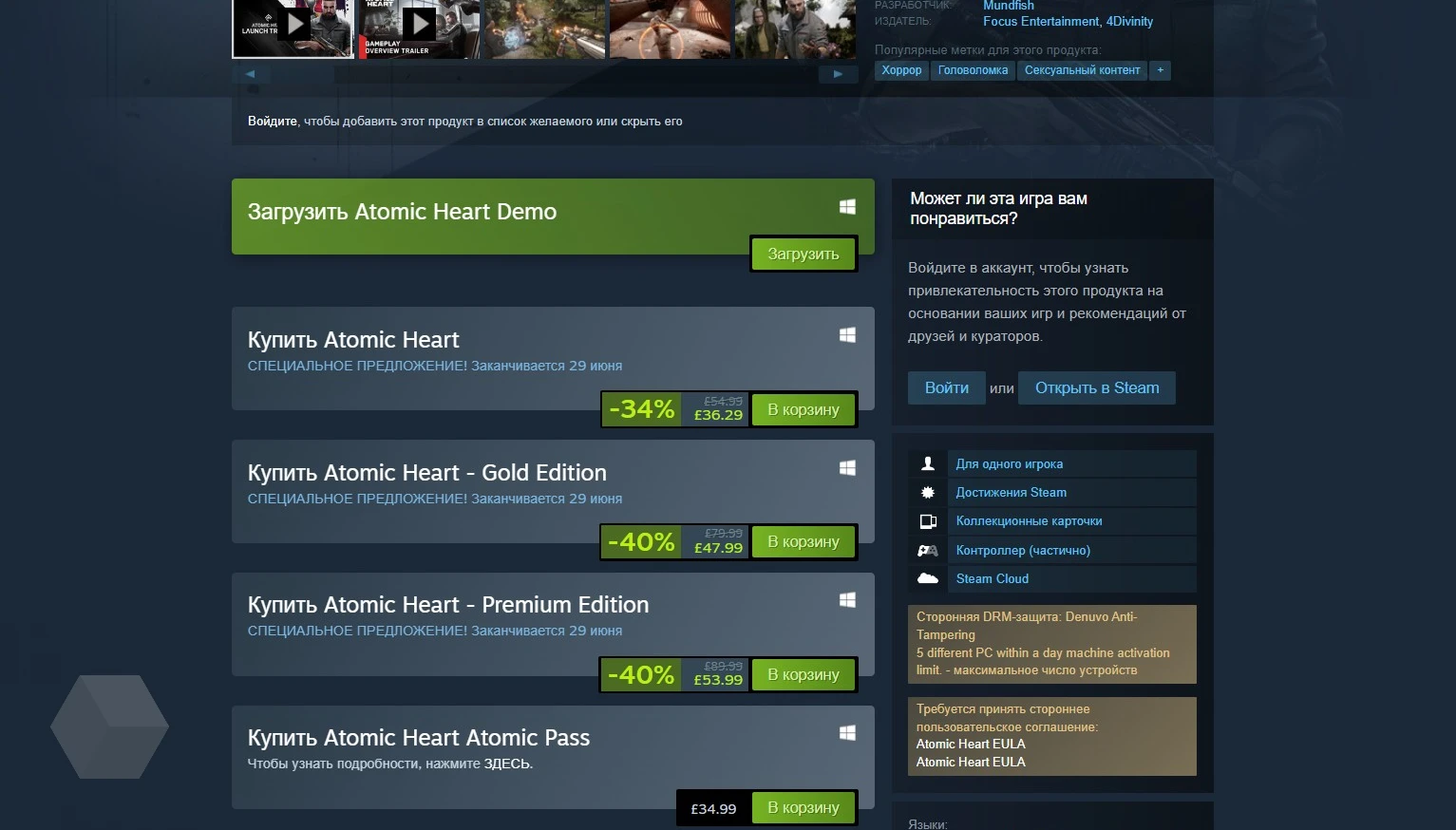Open publisher Focus Entertainment link
Viewport: 1456px width, 830px height.
point(1041,21)
